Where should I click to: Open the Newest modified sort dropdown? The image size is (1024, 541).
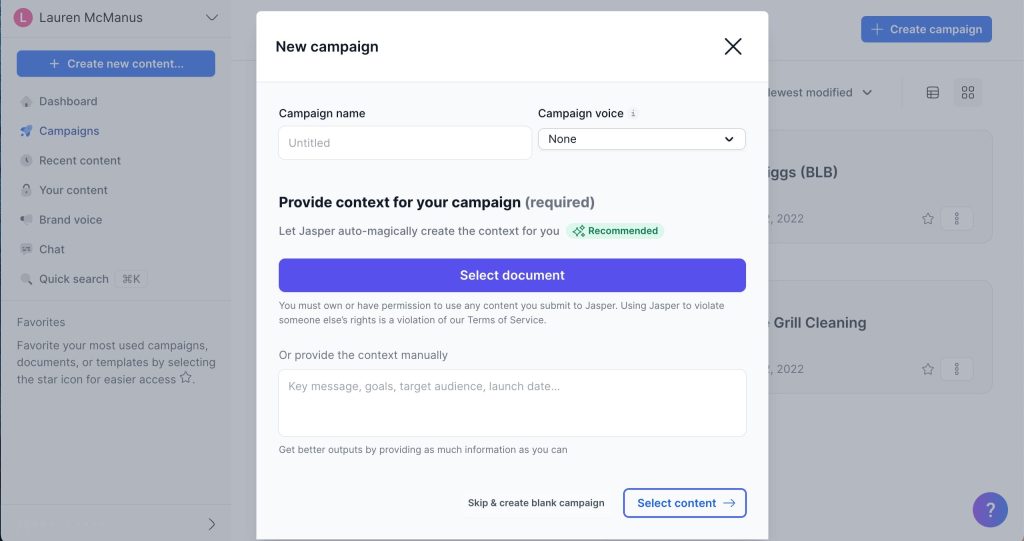coord(817,93)
